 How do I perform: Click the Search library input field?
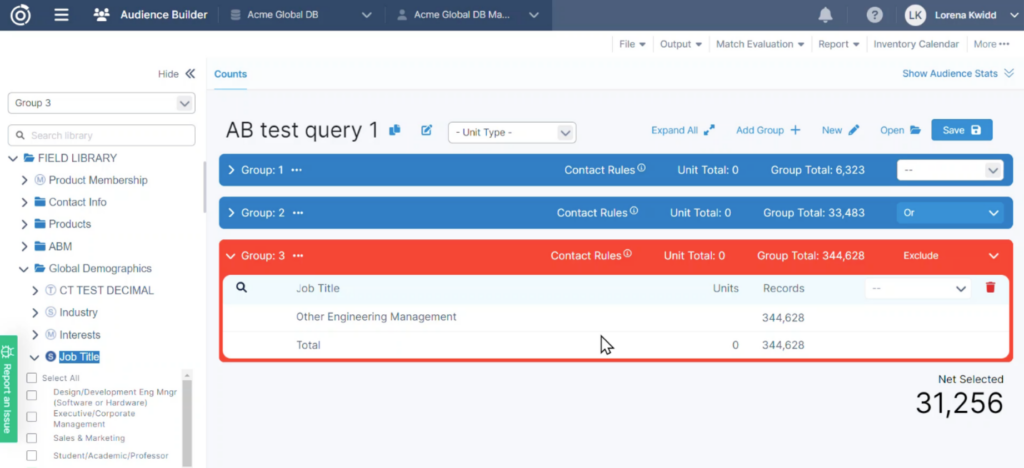point(102,135)
